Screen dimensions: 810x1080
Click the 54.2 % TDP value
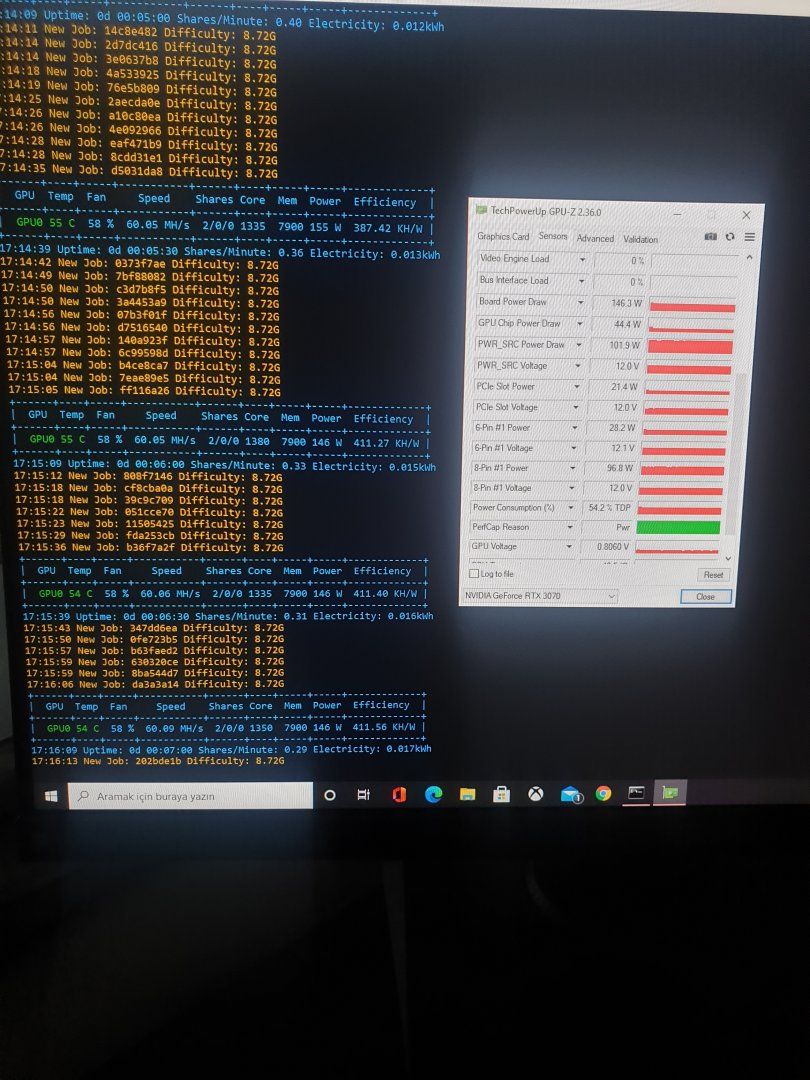pos(608,508)
